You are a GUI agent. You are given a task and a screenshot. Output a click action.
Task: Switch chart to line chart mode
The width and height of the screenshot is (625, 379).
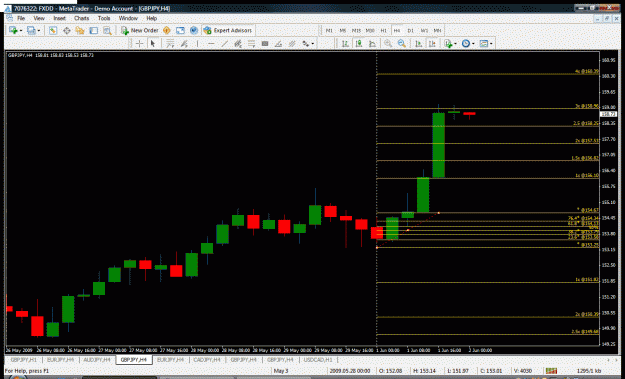click(x=372, y=43)
